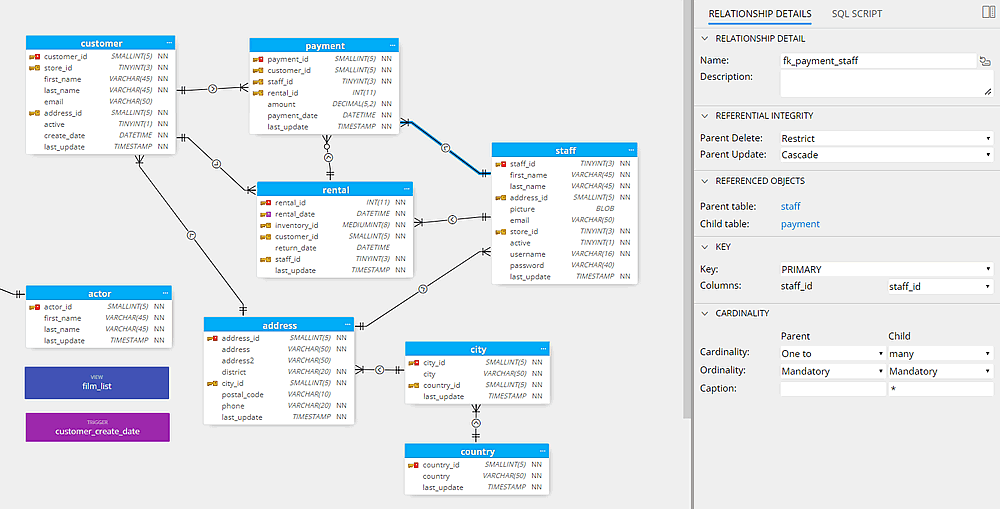Click the foreign key icon of store_id in staff

pyautogui.click(x=501, y=232)
